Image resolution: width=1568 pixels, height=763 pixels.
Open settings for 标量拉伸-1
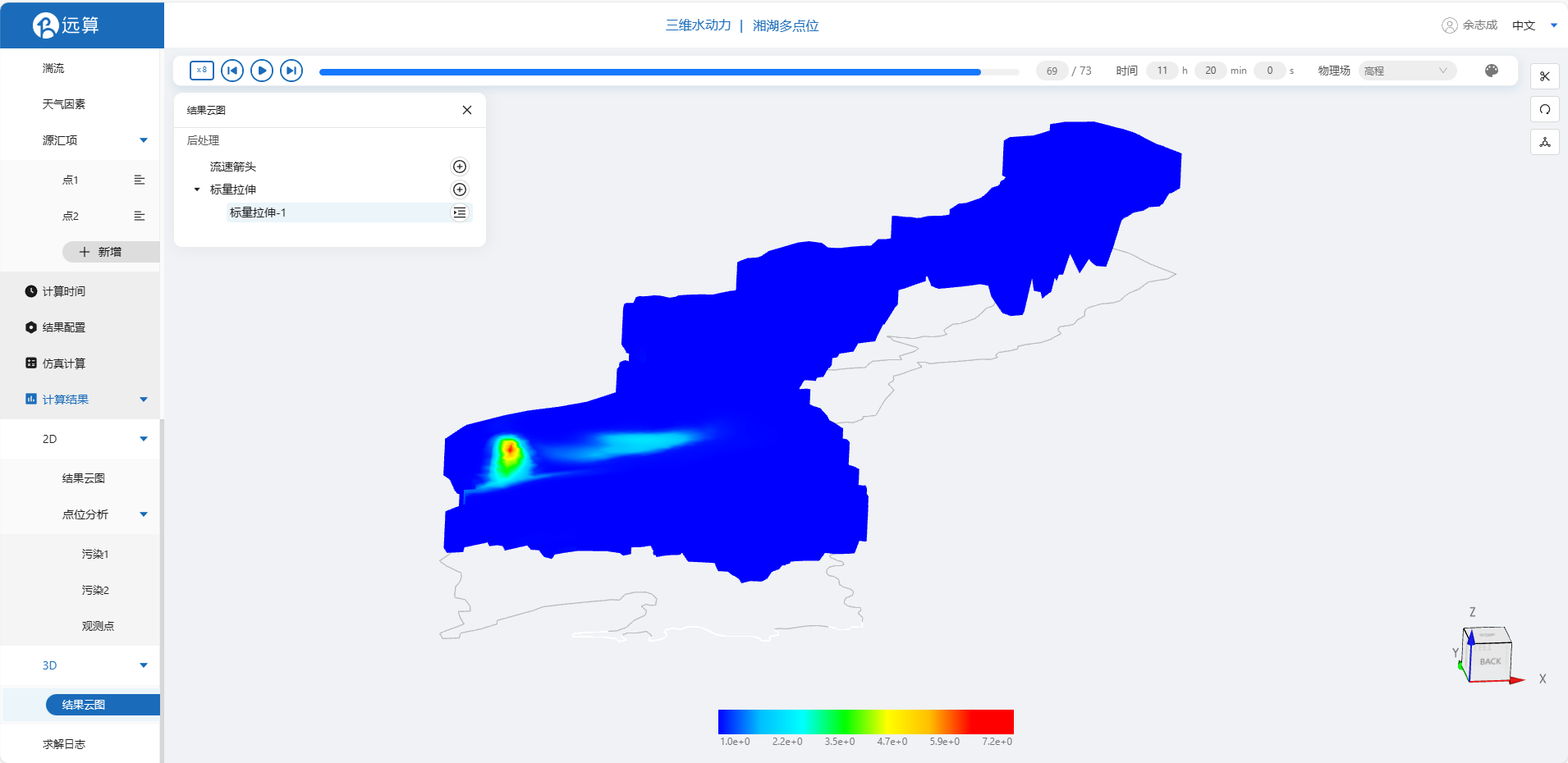460,212
